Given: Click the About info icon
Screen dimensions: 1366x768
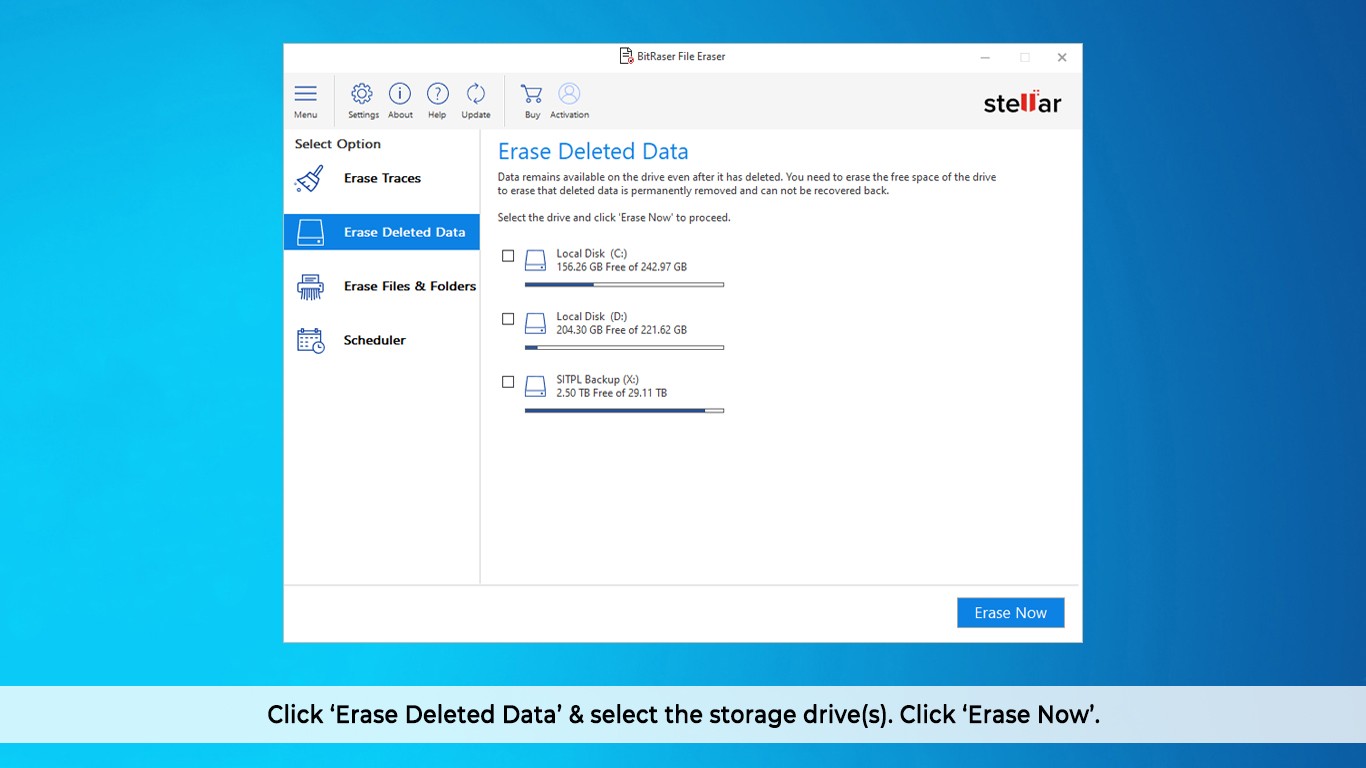Looking at the screenshot, I should 400,93.
